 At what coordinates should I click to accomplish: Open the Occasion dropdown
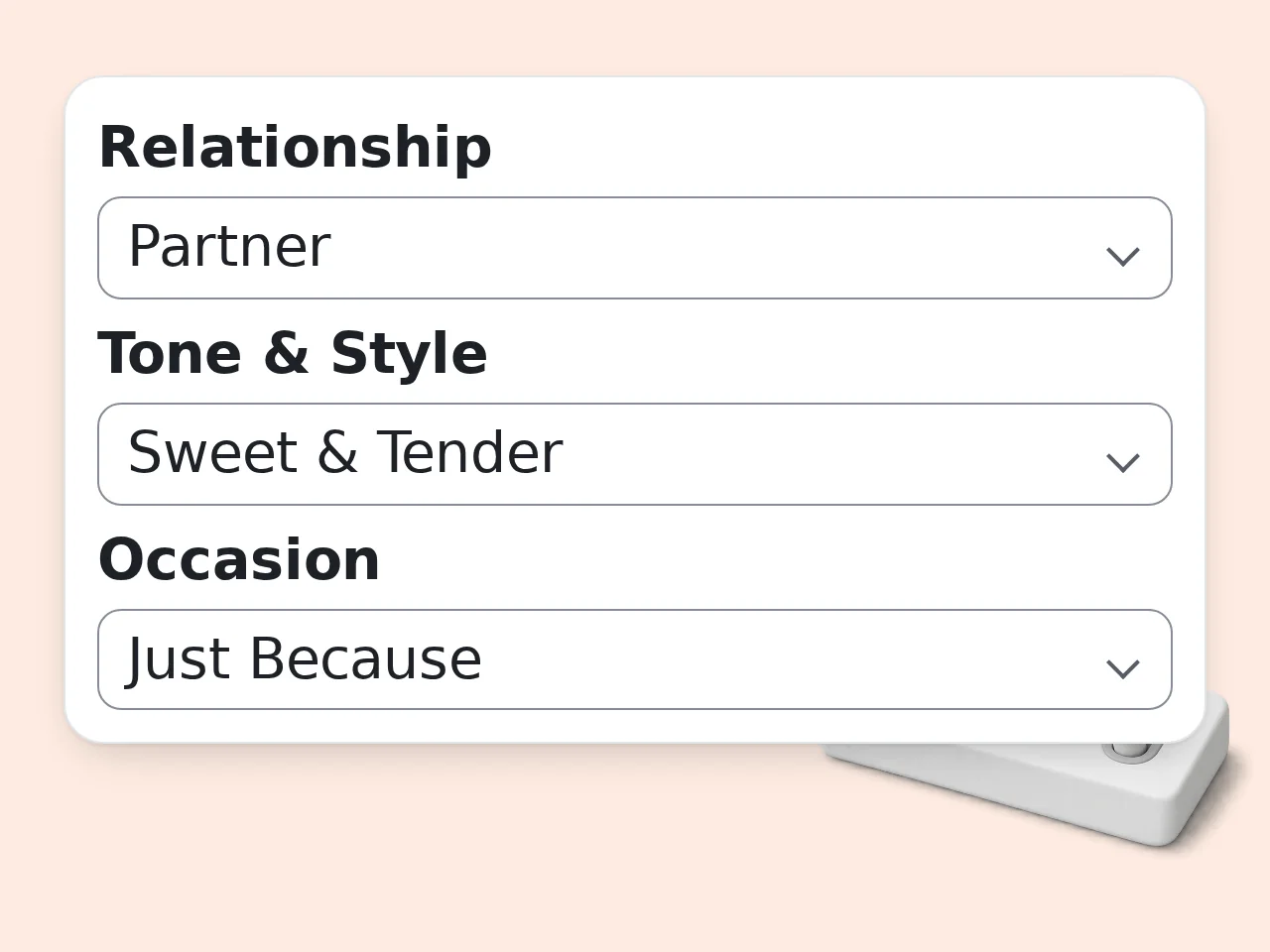[x=635, y=659]
